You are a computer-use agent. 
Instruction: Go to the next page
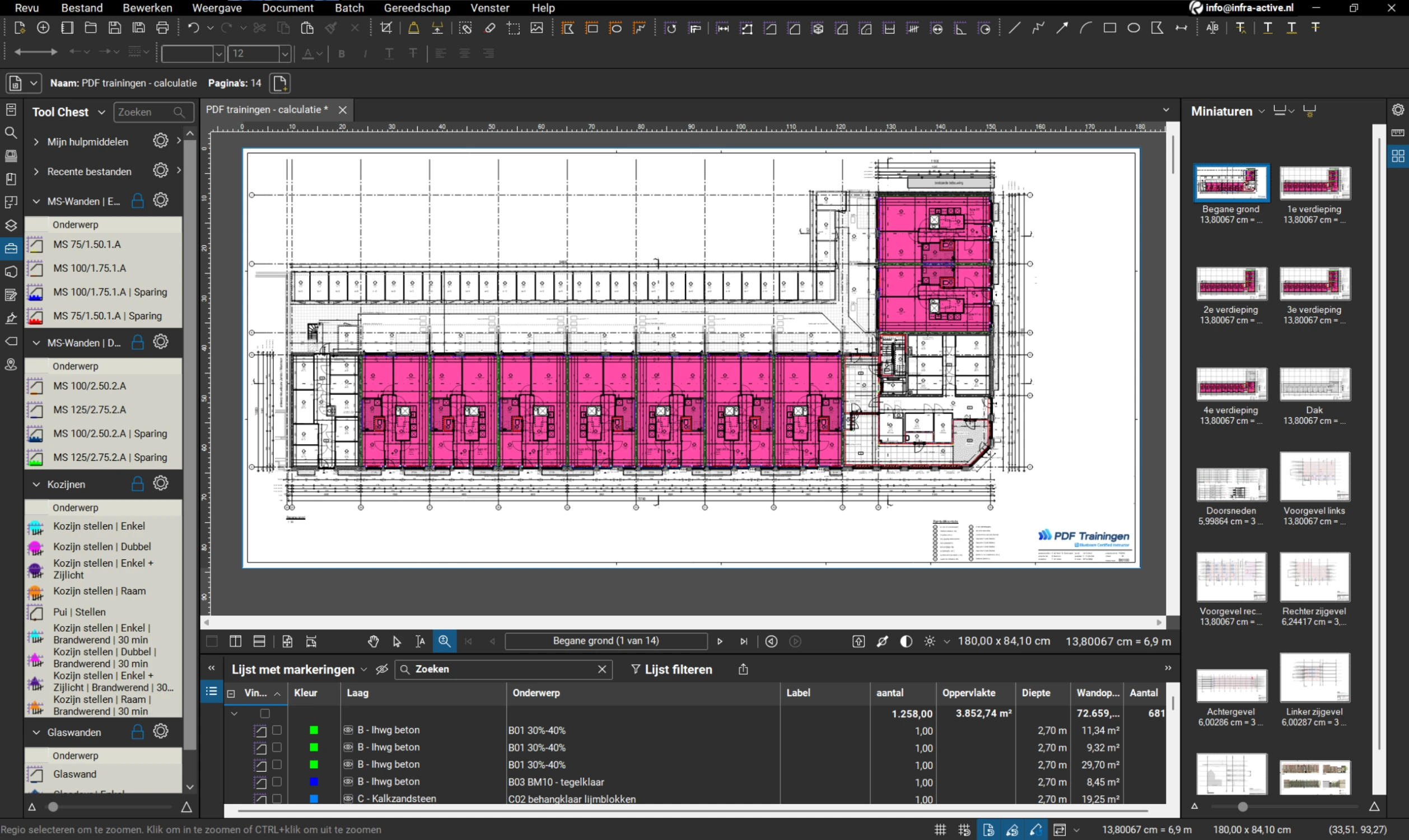click(x=720, y=641)
